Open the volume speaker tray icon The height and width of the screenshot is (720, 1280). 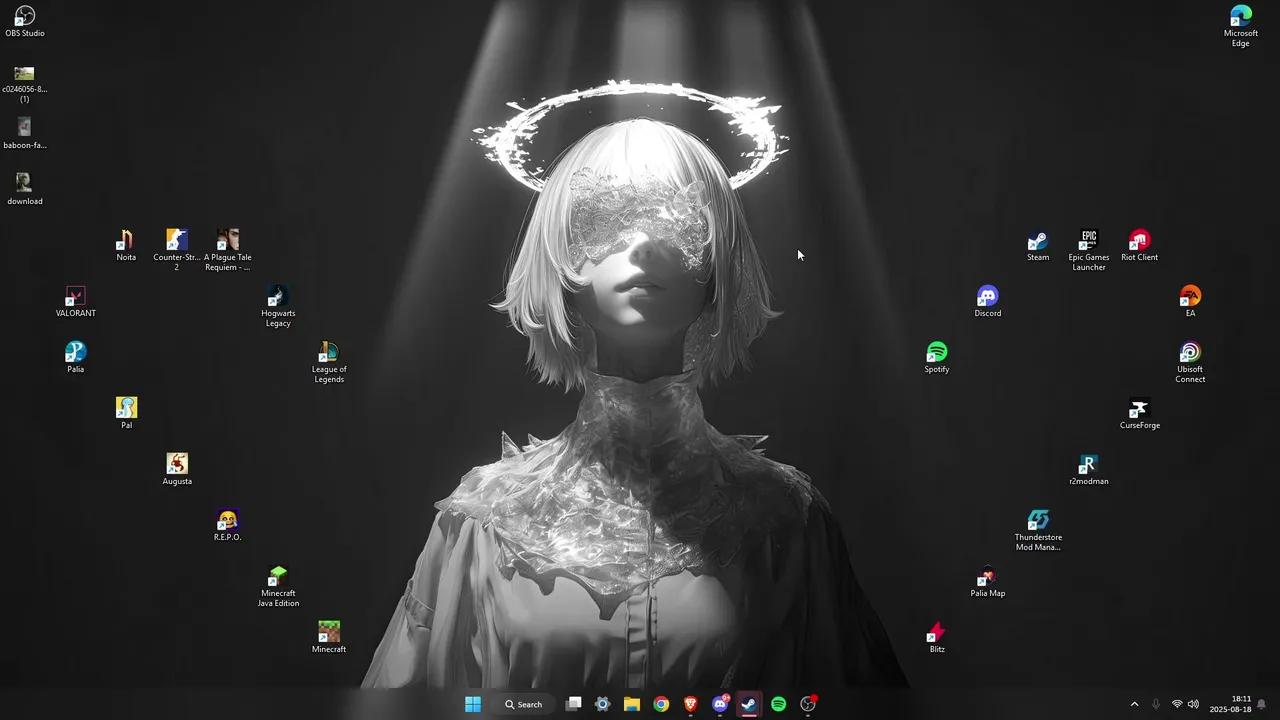(x=1193, y=704)
